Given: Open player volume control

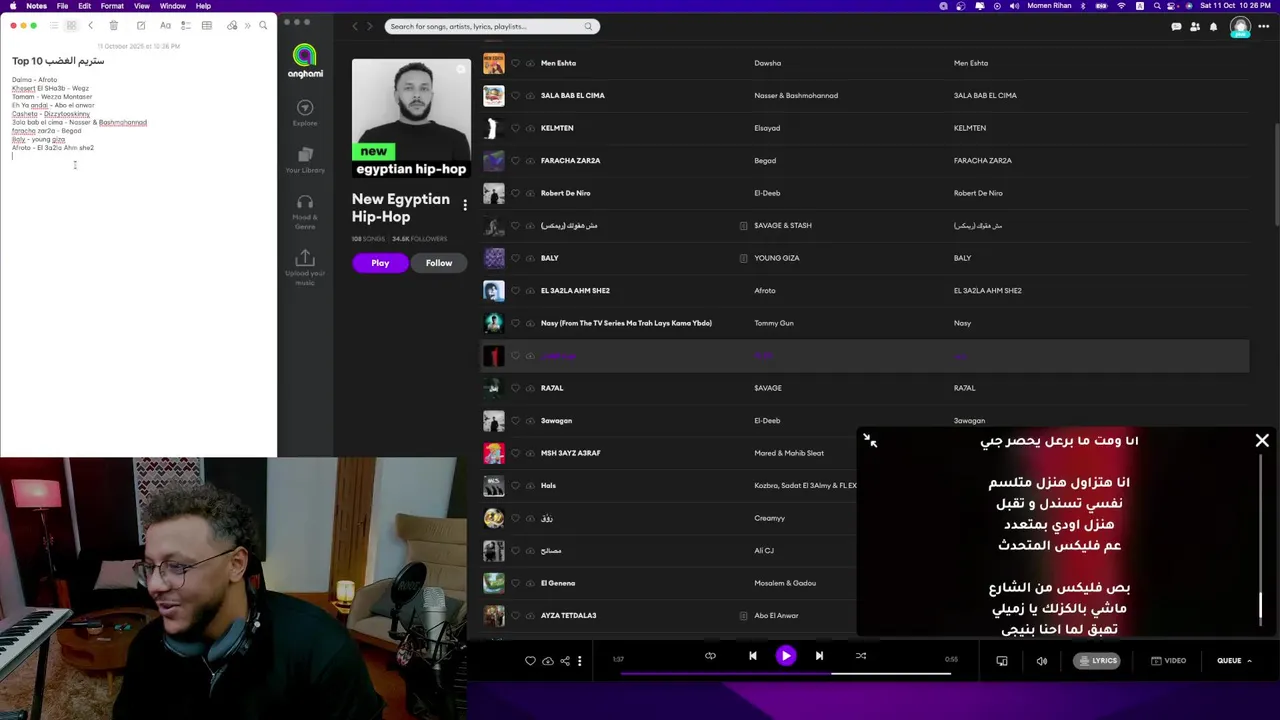Looking at the screenshot, I should 1042,661.
